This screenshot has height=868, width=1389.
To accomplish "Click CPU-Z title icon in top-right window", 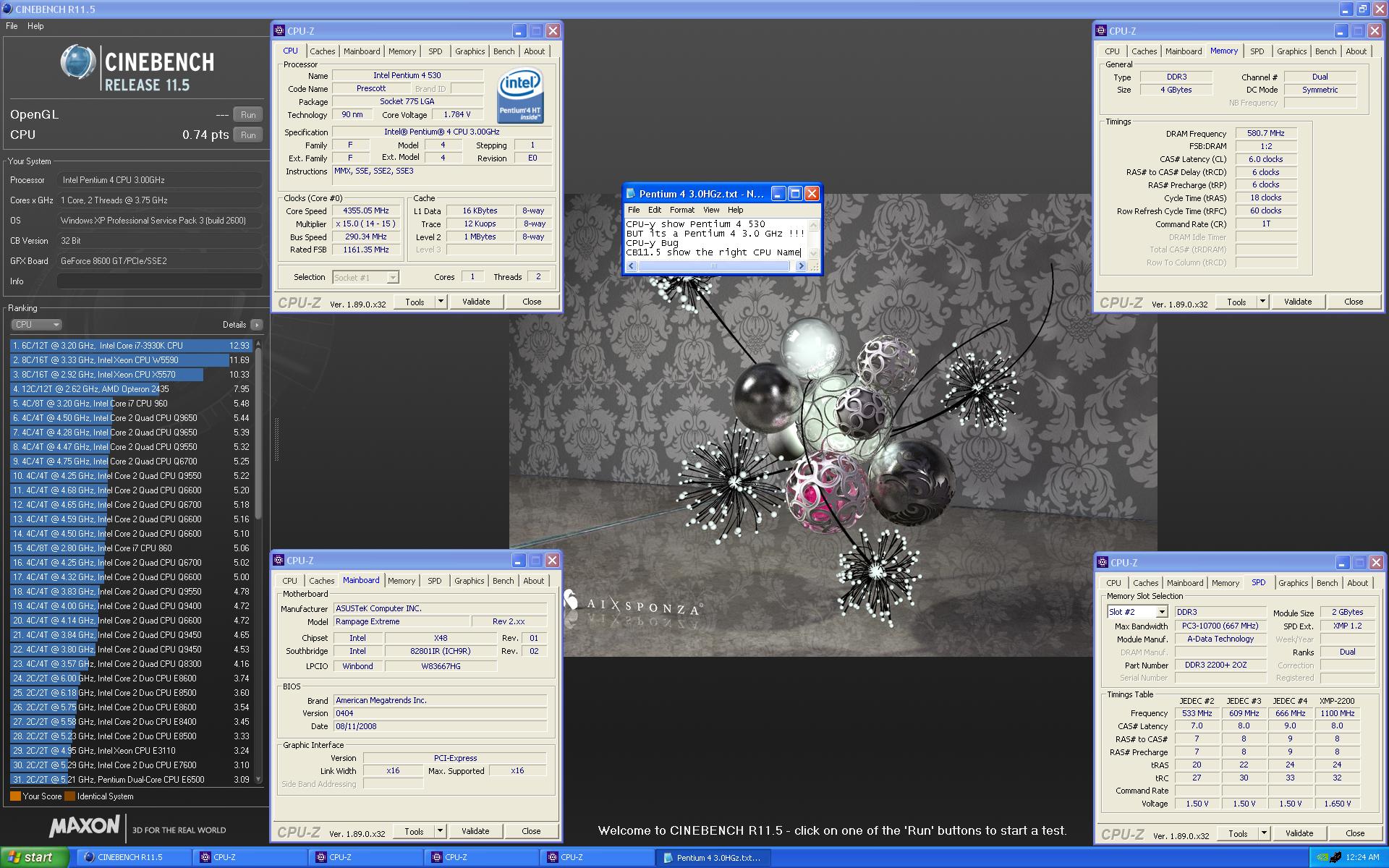I will click(1101, 31).
